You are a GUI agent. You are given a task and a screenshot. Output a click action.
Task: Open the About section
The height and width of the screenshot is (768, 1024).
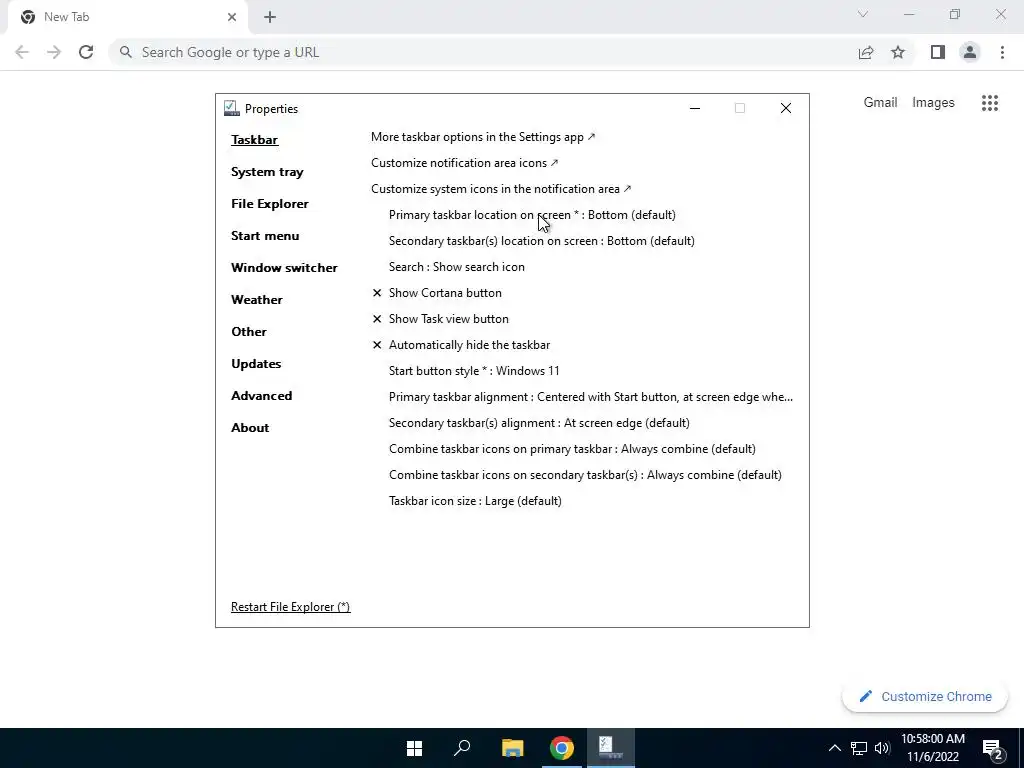click(x=250, y=428)
